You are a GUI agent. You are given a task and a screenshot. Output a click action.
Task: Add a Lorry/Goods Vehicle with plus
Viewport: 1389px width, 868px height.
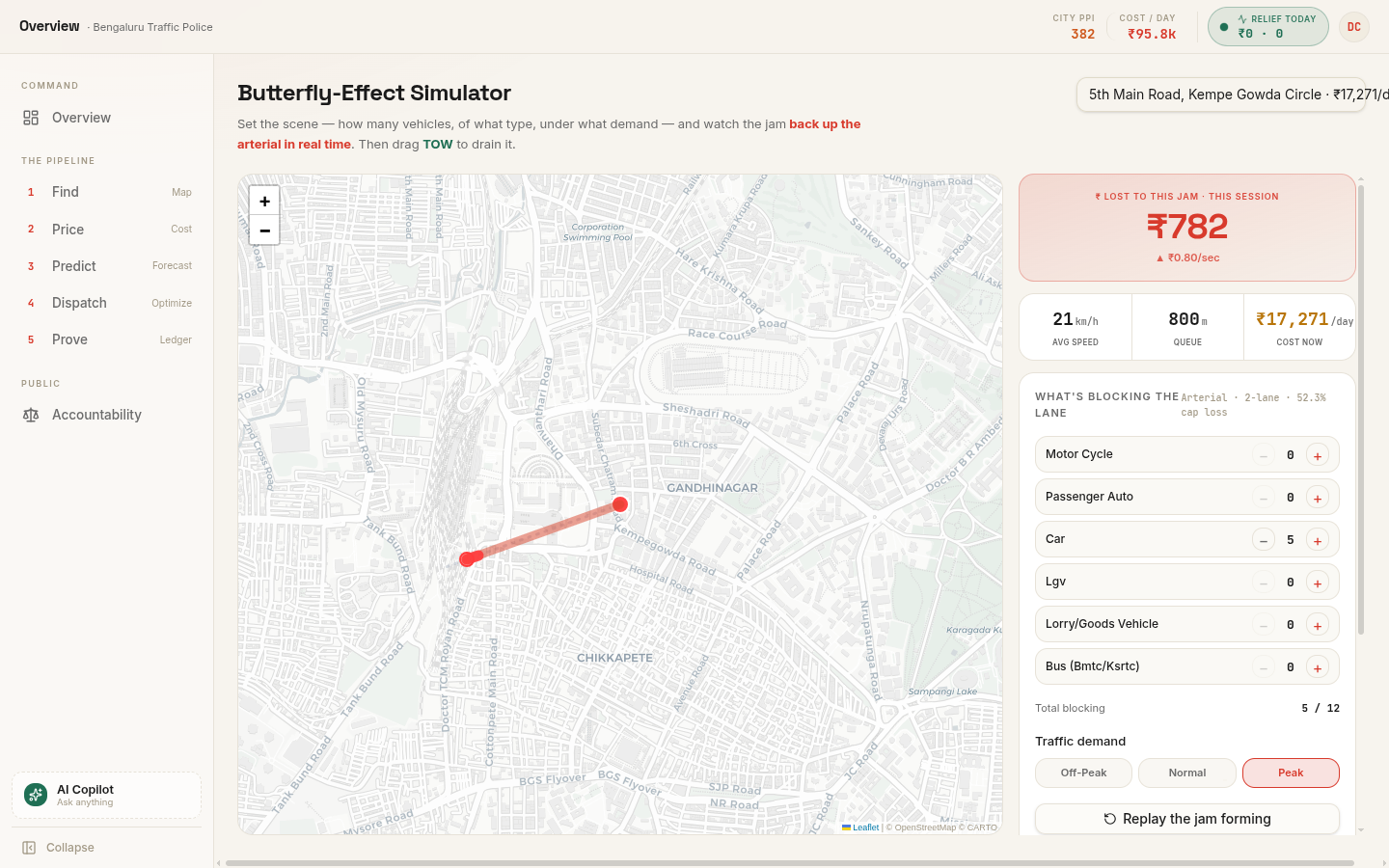pyautogui.click(x=1318, y=625)
